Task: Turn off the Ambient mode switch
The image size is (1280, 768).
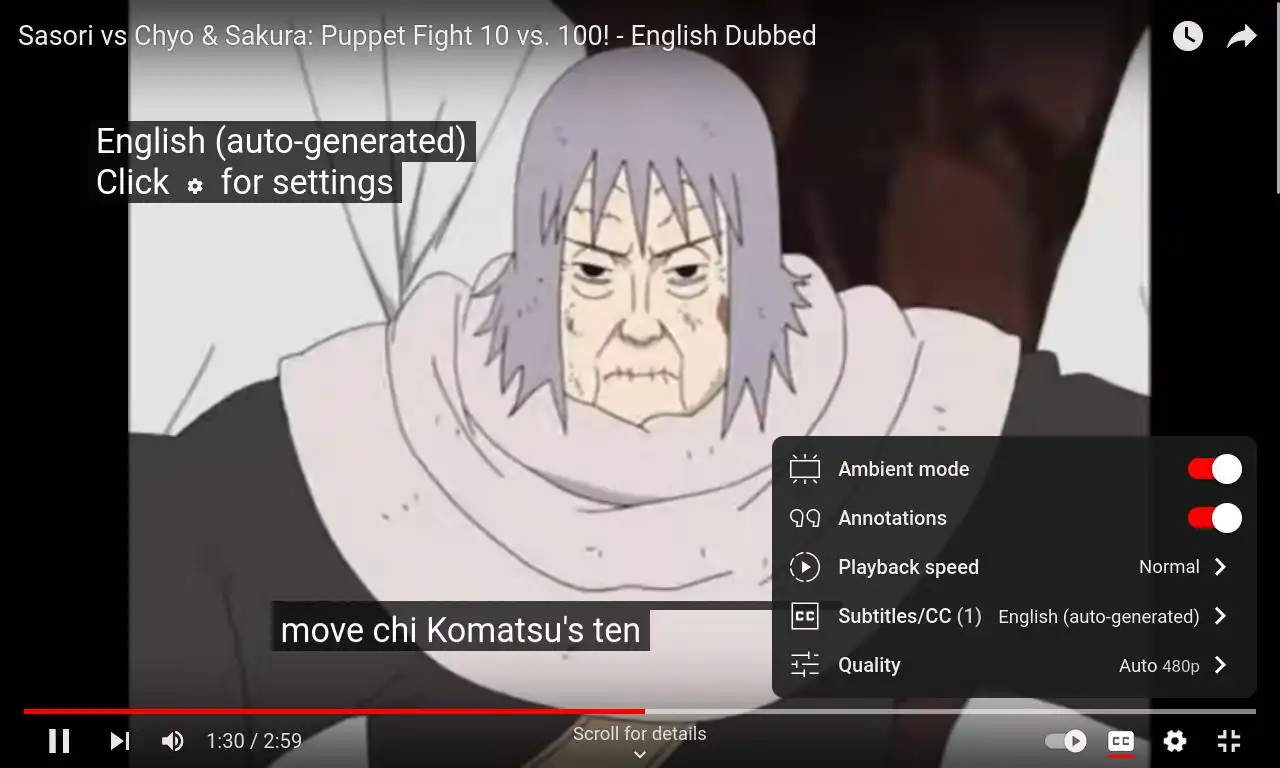Action: point(1215,469)
